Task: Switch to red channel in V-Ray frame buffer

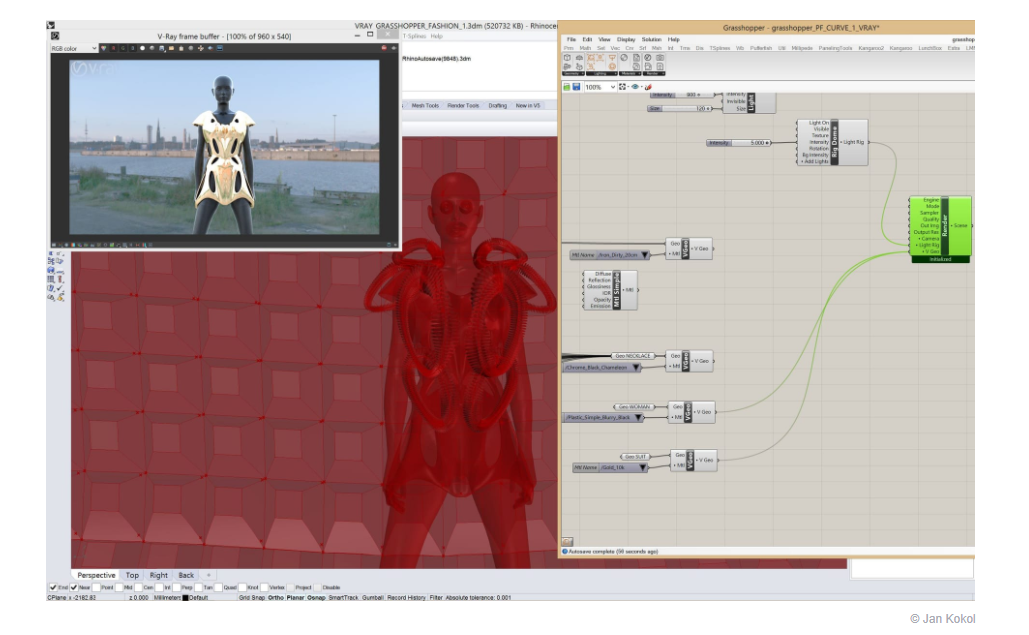Action: (x=114, y=48)
